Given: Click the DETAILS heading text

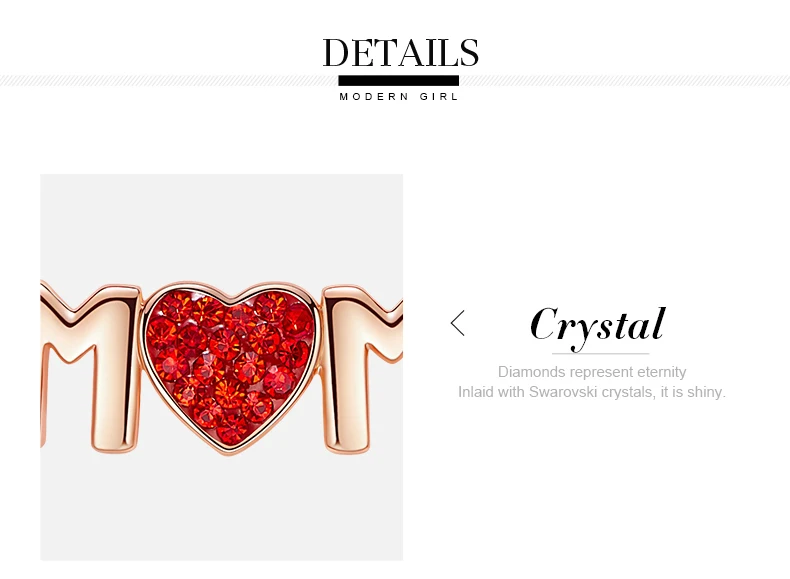Looking at the screenshot, I should pos(401,52).
